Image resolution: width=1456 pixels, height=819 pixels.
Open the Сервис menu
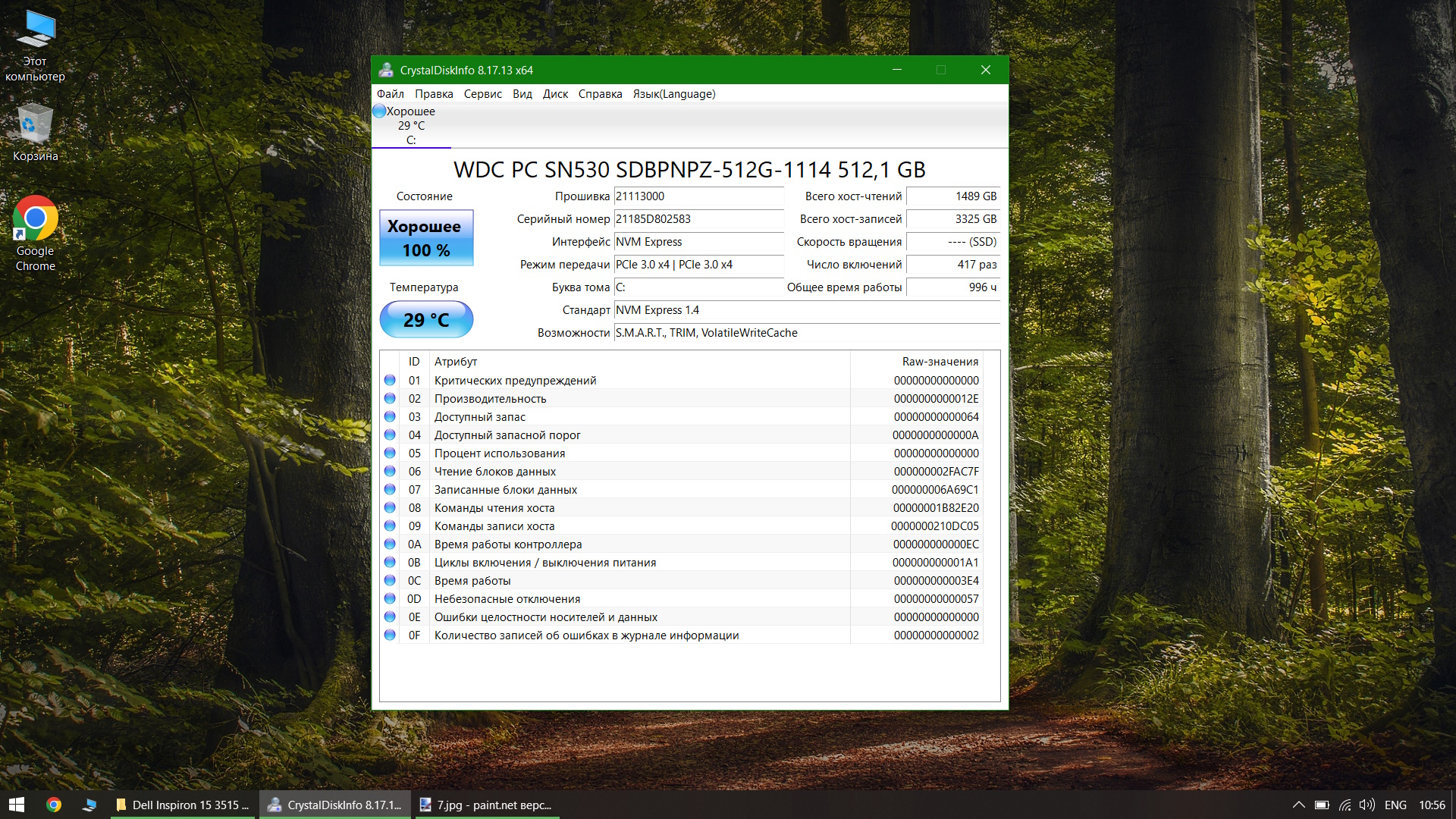pyautogui.click(x=482, y=94)
